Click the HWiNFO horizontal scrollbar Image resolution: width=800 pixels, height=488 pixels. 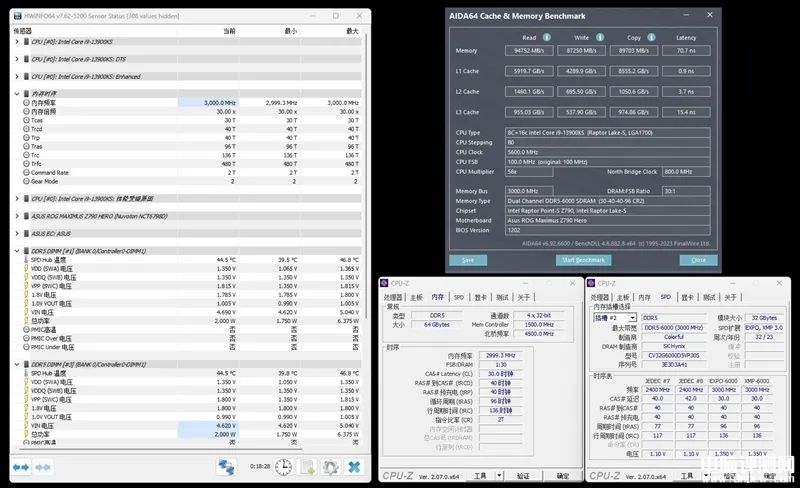click(x=162, y=449)
